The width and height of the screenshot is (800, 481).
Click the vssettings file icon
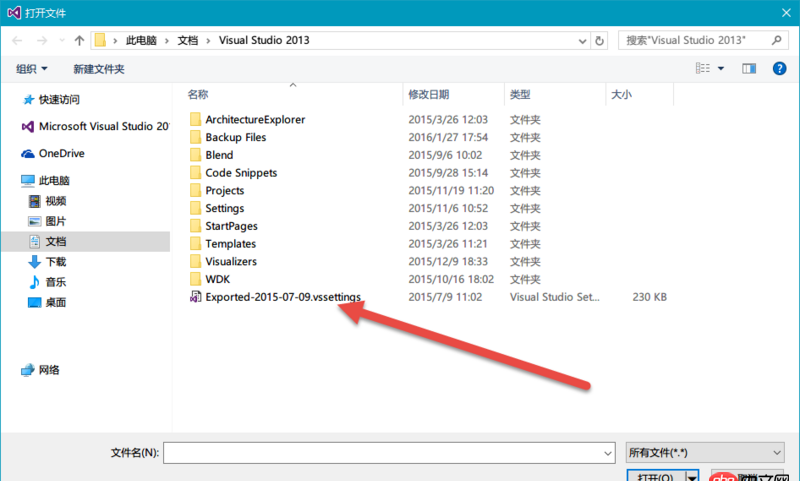point(195,297)
